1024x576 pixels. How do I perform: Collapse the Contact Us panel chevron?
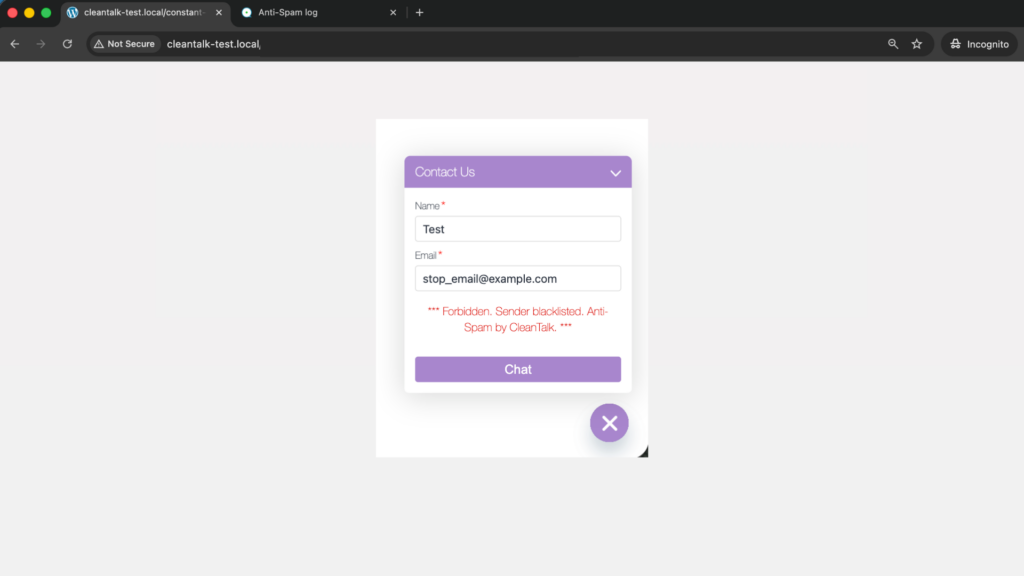[615, 173]
